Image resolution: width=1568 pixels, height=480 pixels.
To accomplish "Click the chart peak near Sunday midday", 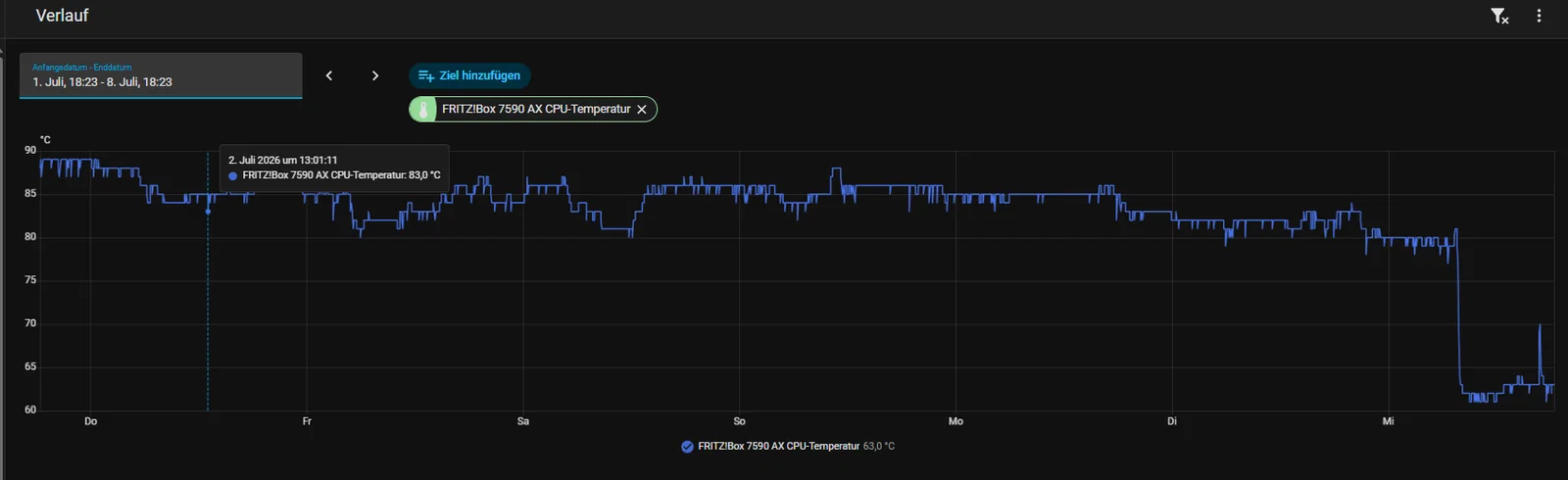I will pos(836,170).
